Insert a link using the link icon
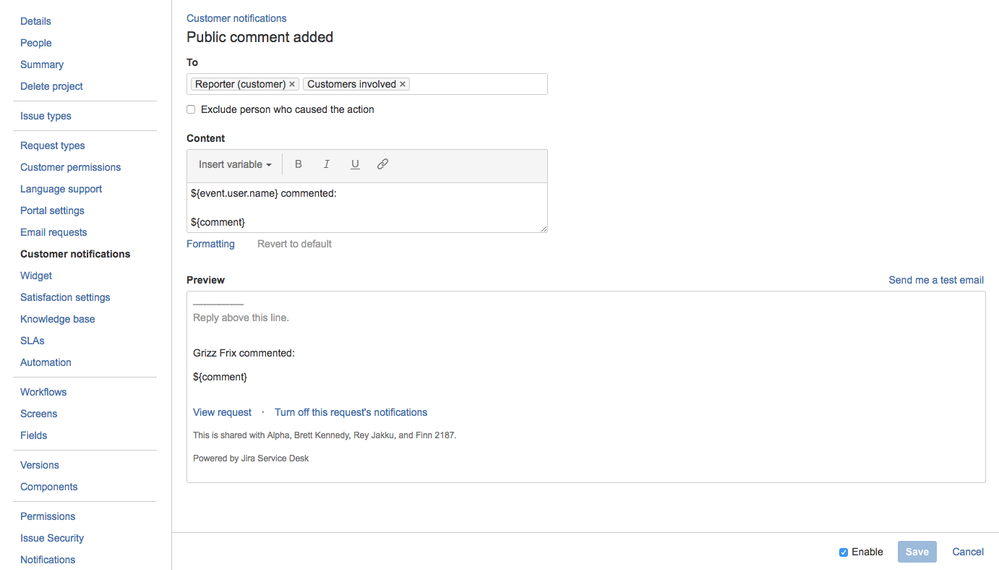 coord(382,164)
